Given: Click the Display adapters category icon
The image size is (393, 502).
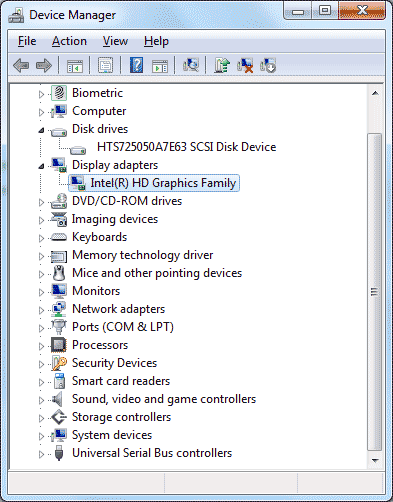Looking at the screenshot, I should tap(59, 165).
